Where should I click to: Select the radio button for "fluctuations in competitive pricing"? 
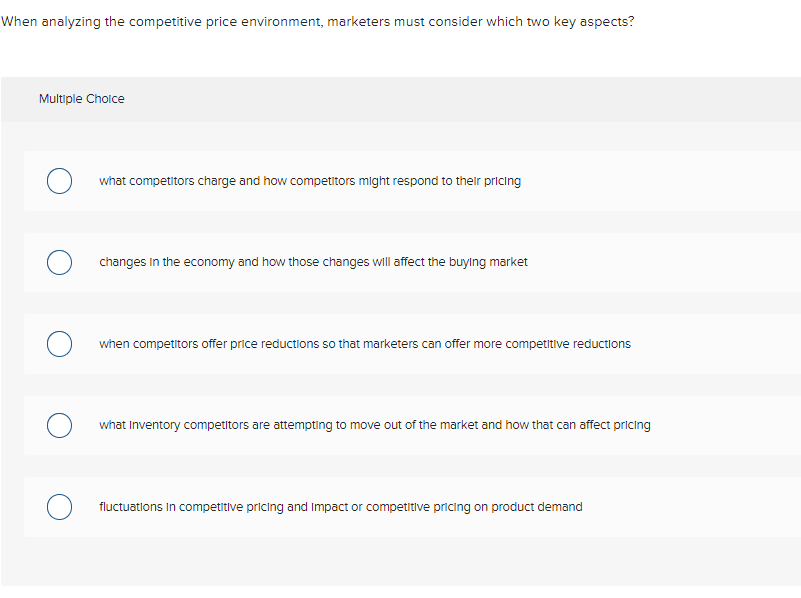pyautogui.click(x=59, y=507)
